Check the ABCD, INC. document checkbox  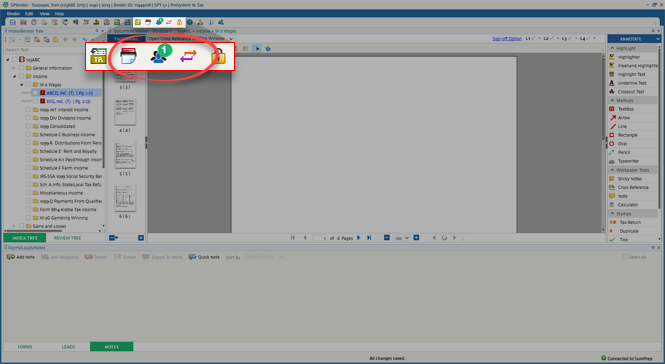[35, 93]
